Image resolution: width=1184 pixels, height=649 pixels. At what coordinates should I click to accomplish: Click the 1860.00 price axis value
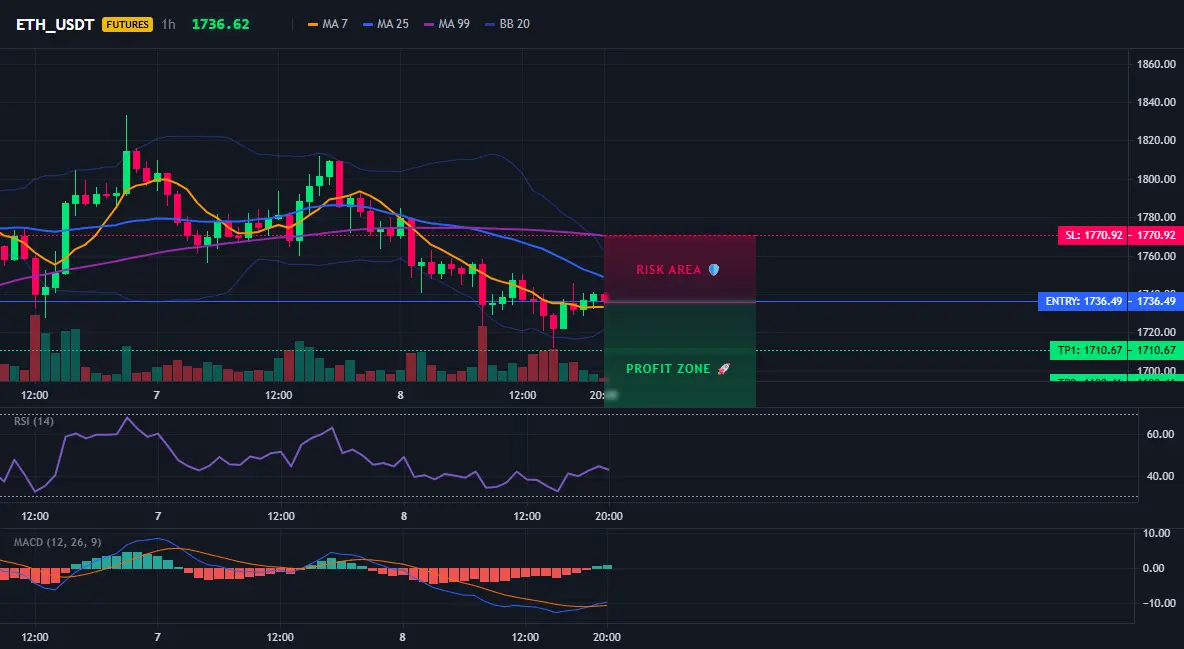click(1156, 64)
